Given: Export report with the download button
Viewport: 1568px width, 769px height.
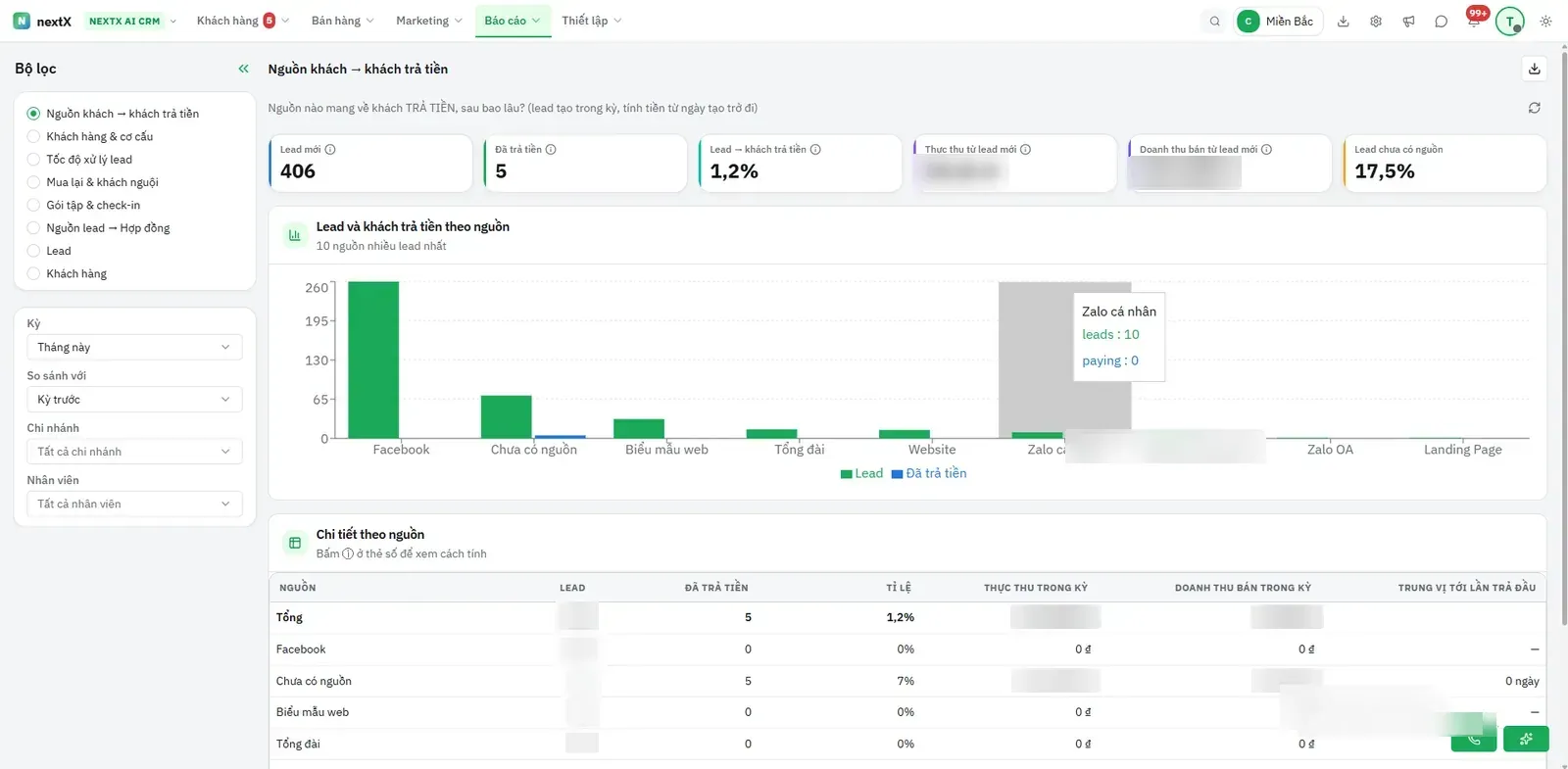Looking at the screenshot, I should tap(1535, 69).
